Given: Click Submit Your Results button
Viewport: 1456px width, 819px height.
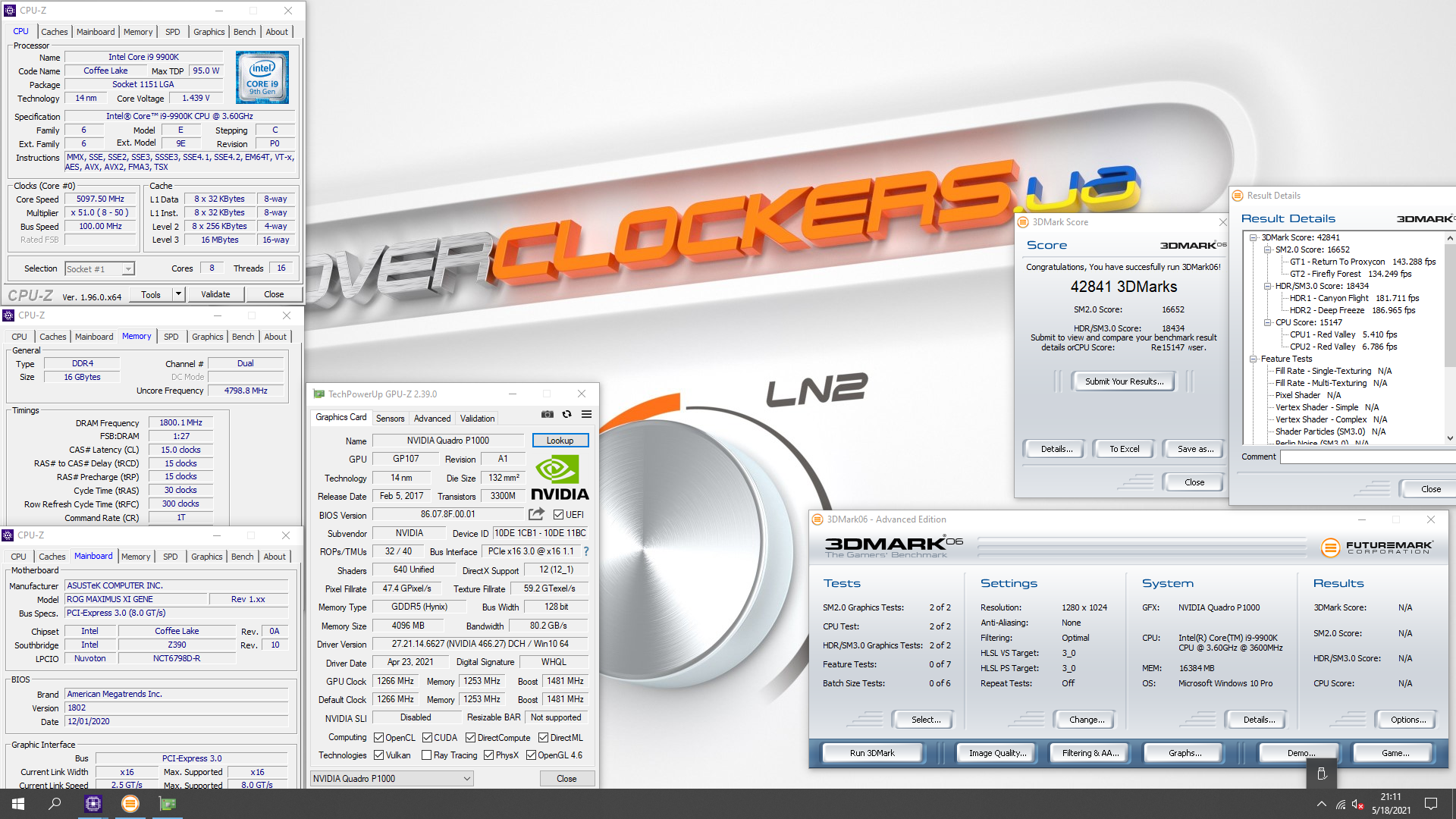Looking at the screenshot, I should (1124, 381).
